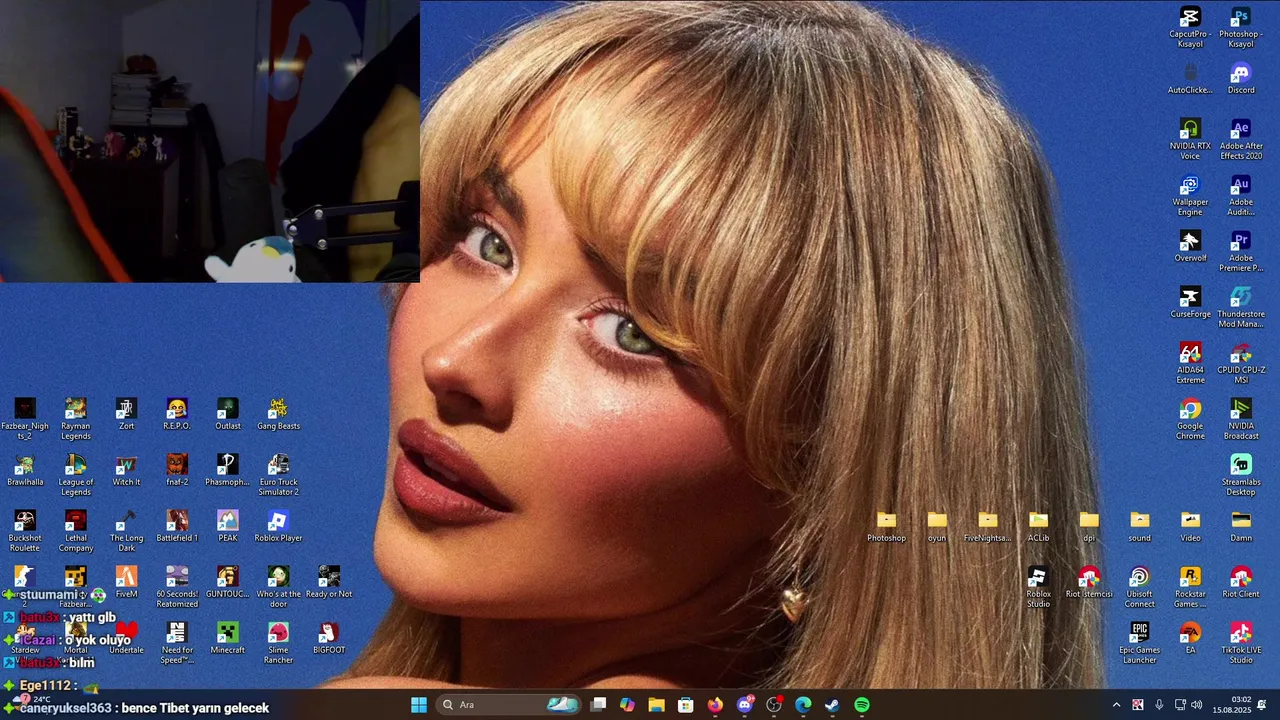Image resolution: width=1280 pixels, height=720 pixels.
Task: Select the FiveM desktop shortcut
Action: (x=126, y=582)
